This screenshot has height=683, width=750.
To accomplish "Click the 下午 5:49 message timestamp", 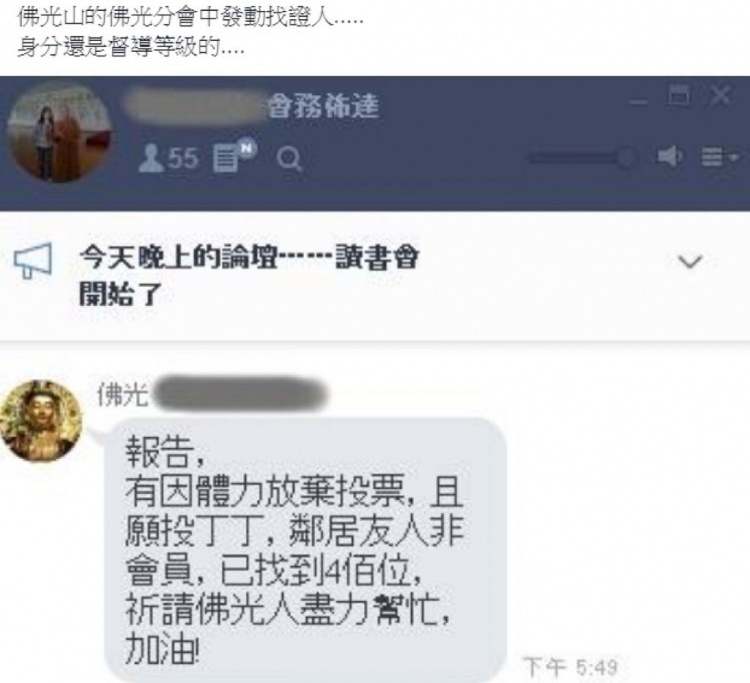I will [570, 666].
